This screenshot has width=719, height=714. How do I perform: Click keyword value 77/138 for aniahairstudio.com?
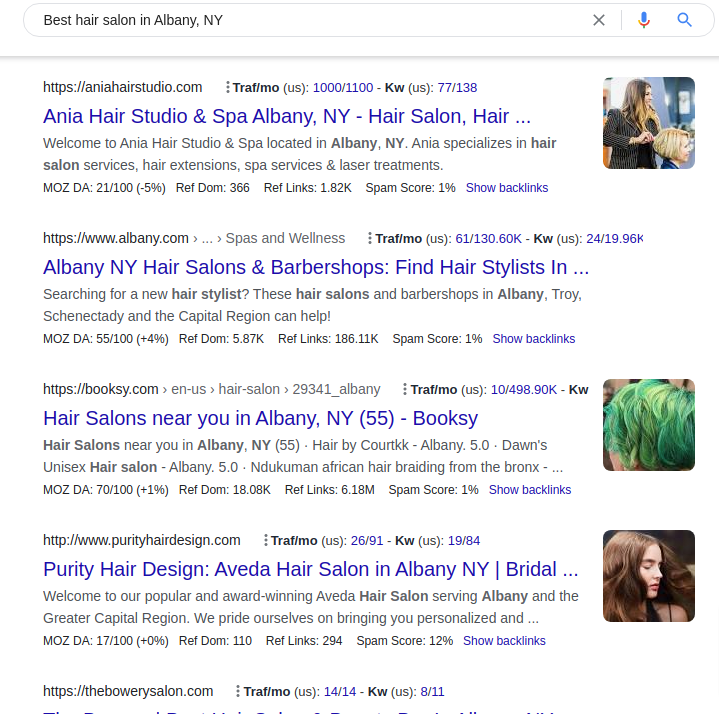tap(457, 88)
